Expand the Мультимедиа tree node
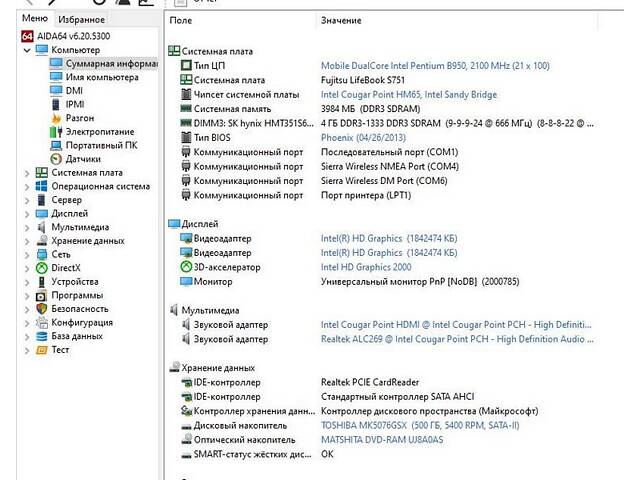This screenshot has height=480, width=640. pos(27,228)
